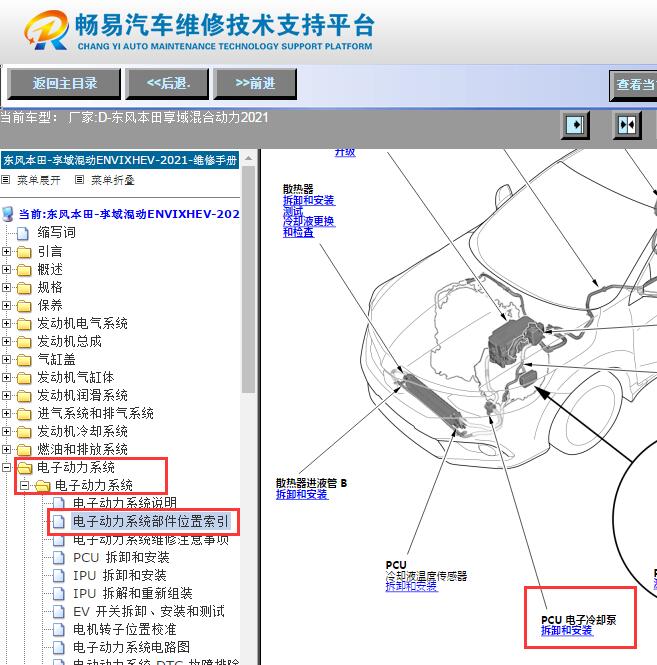
Task: Expand the 进气系统和排气系统 folder
Action: (x=6, y=414)
